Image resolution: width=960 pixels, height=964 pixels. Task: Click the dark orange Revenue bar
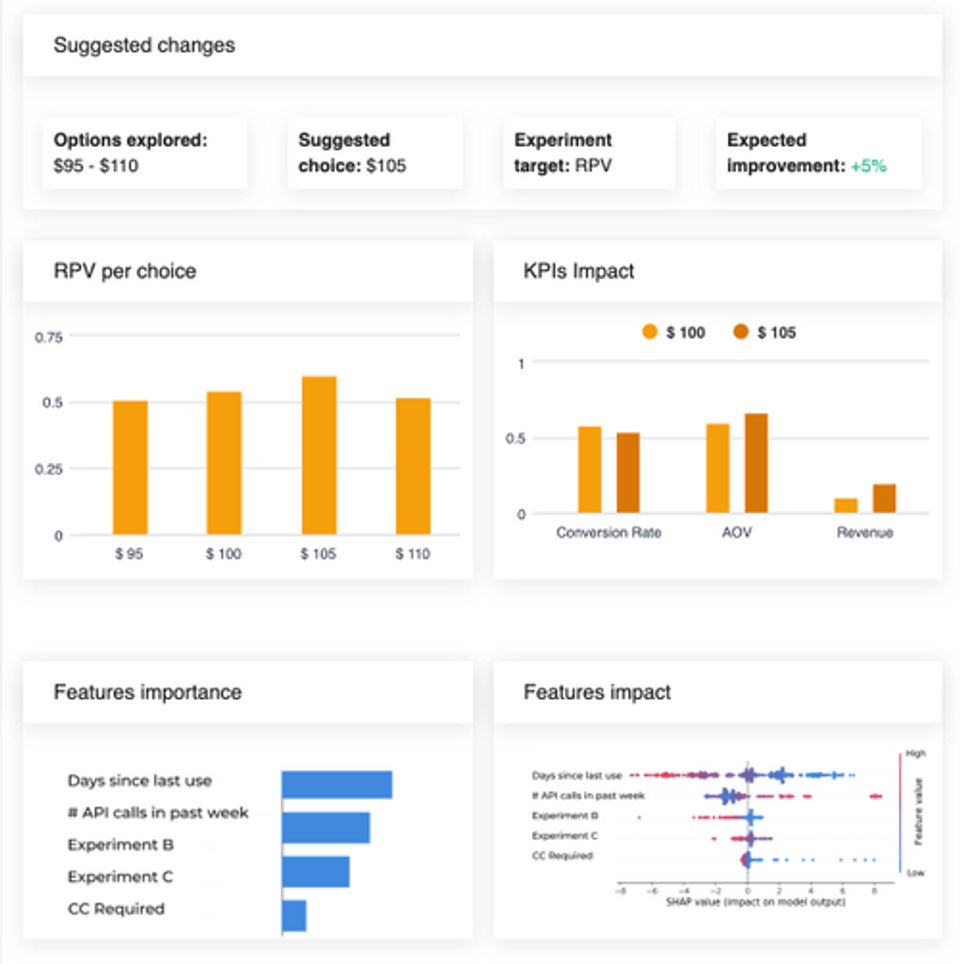coord(884,499)
